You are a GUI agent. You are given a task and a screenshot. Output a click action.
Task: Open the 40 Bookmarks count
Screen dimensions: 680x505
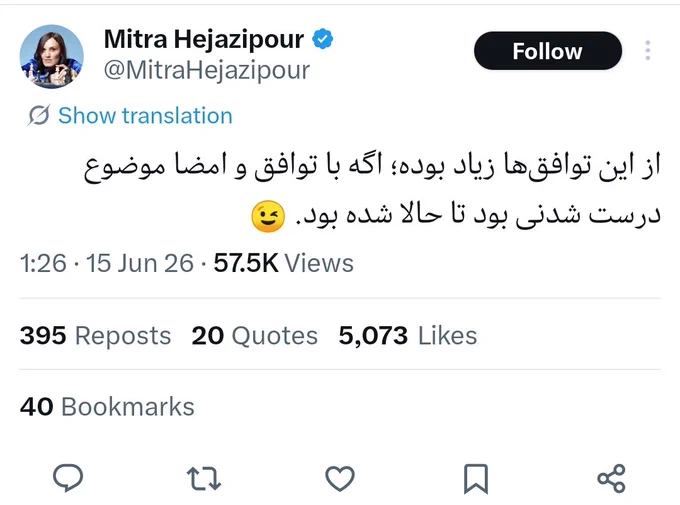point(107,407)
